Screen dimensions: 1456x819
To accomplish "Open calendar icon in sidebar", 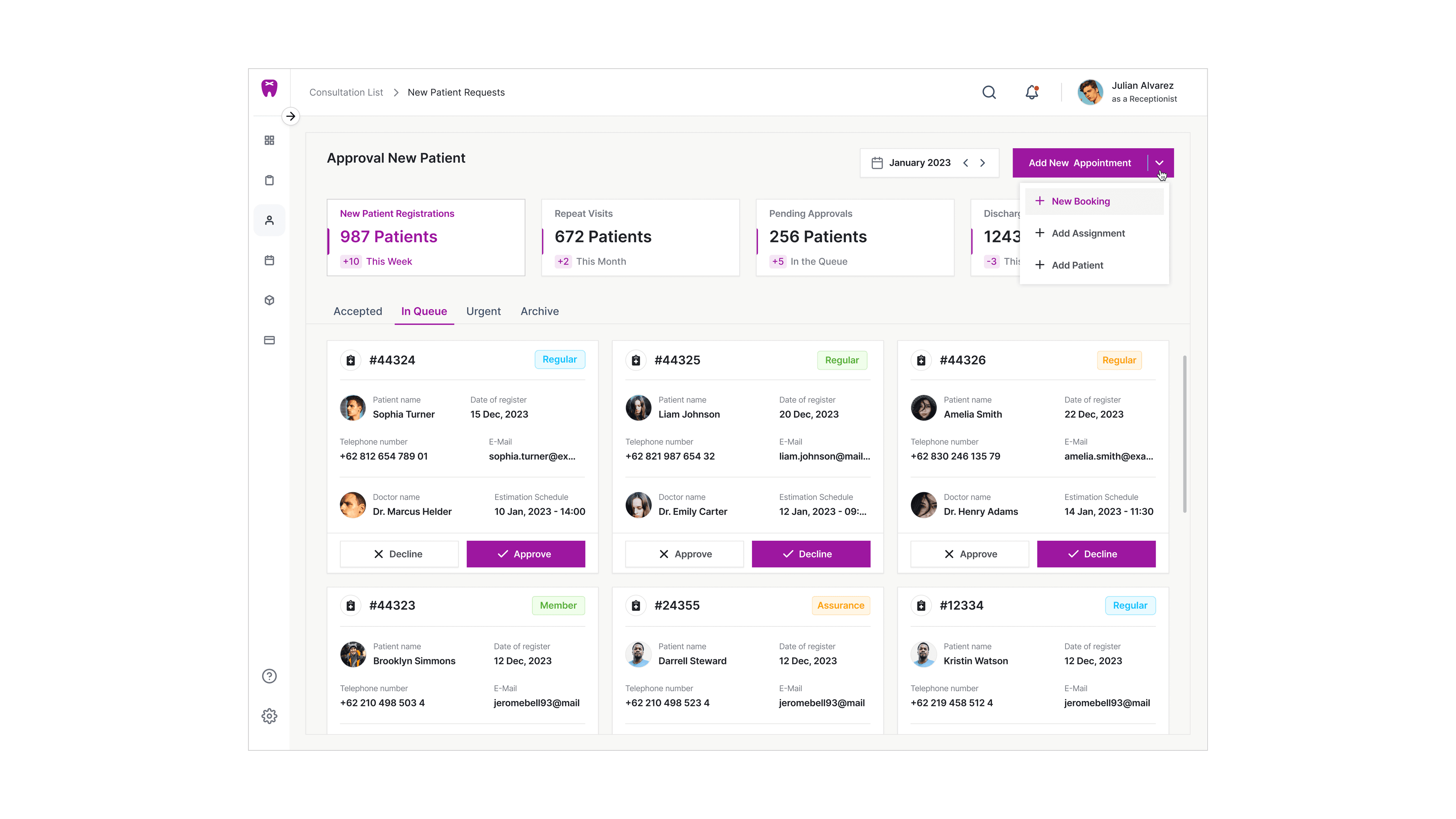I will click(269, 260).
